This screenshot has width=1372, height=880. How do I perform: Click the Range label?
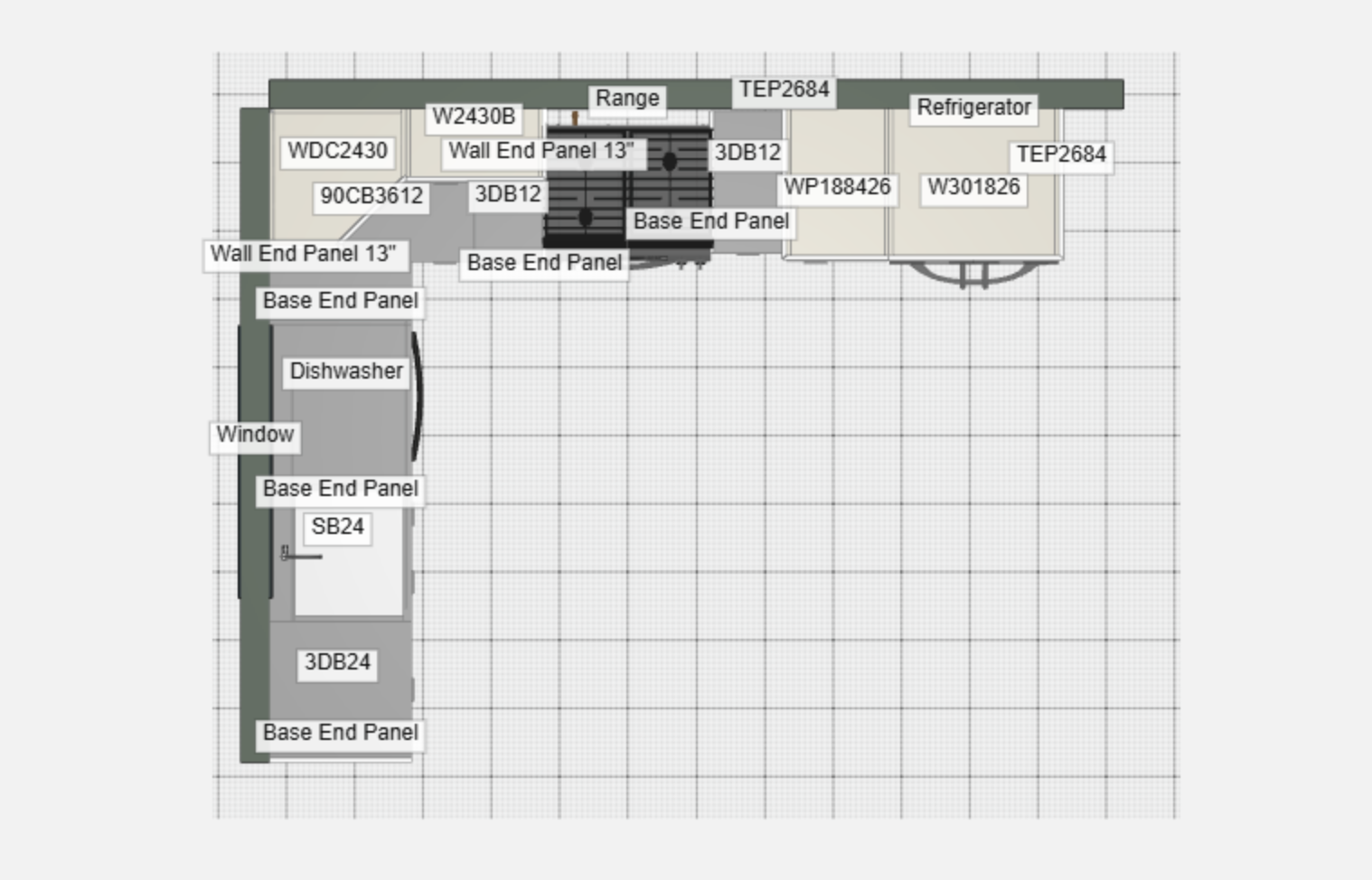coord(627,98)
